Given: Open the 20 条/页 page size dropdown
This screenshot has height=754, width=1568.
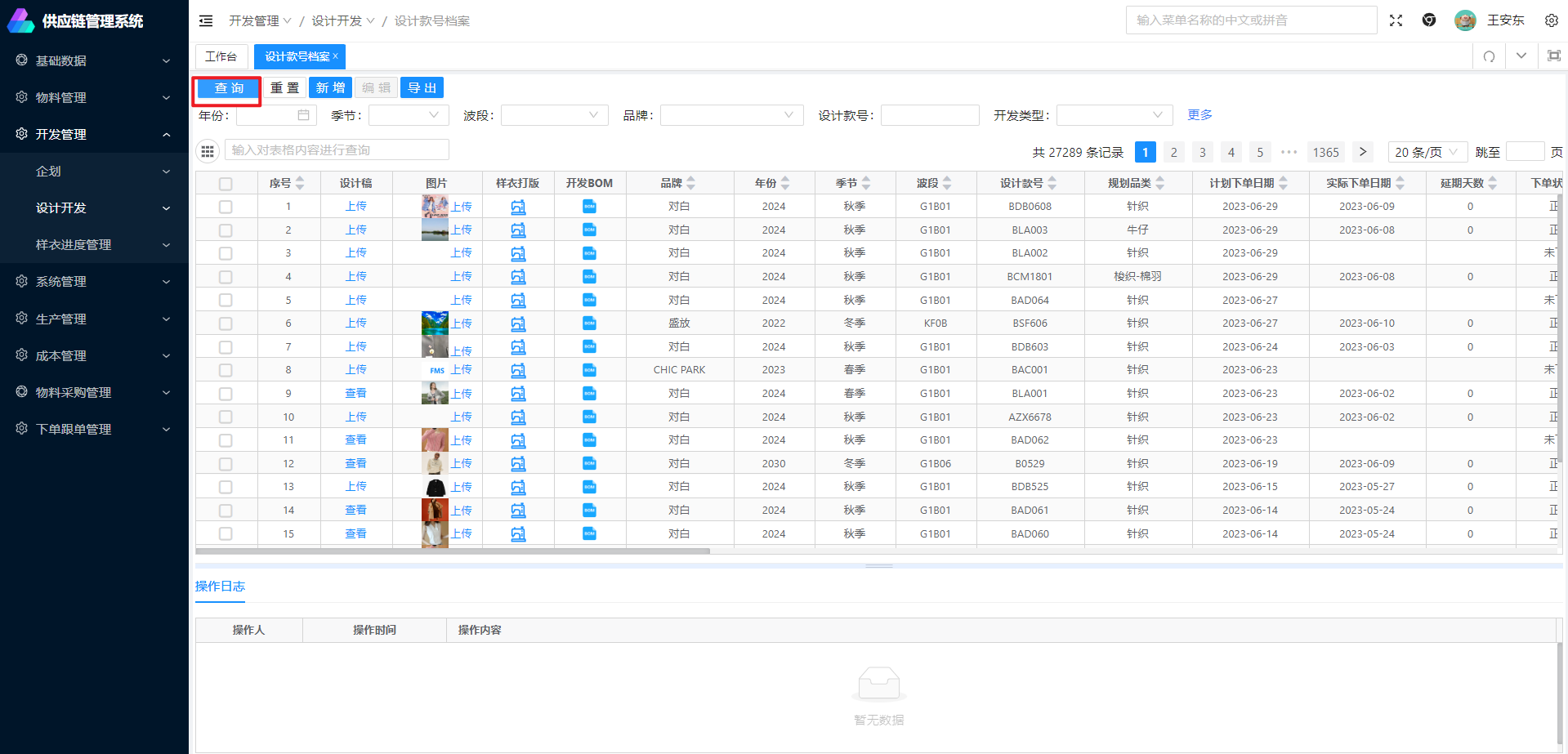Looking at the screenshot, I should 1427,152.
